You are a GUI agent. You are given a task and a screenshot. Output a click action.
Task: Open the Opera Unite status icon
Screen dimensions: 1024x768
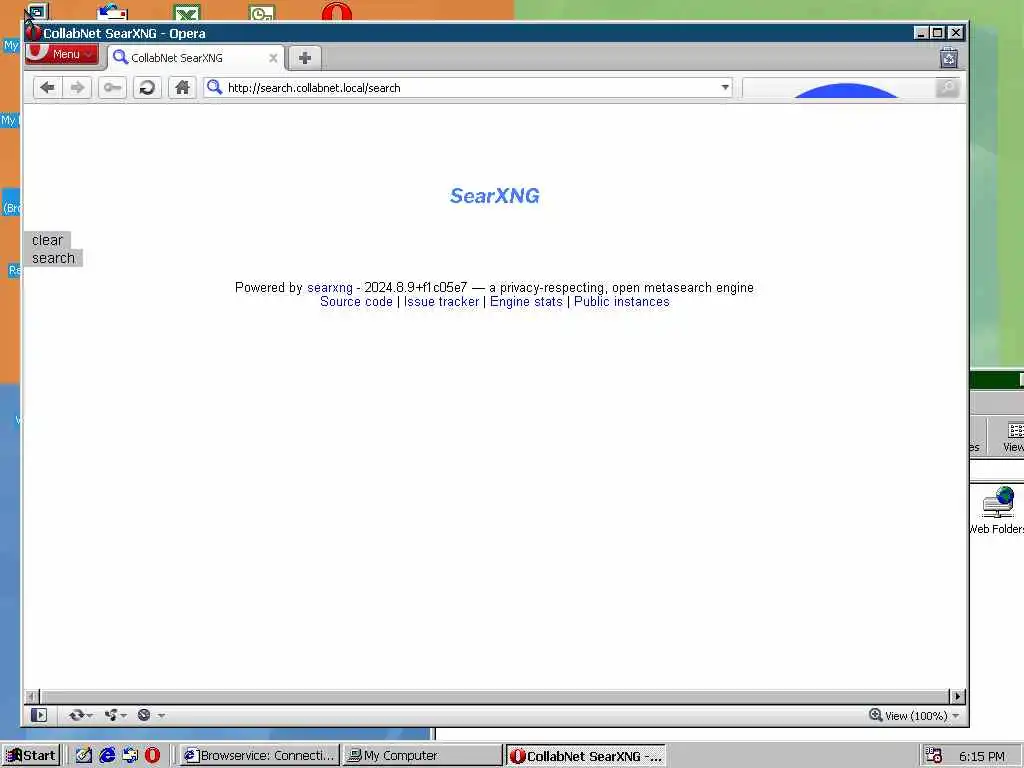click(112, 715)
